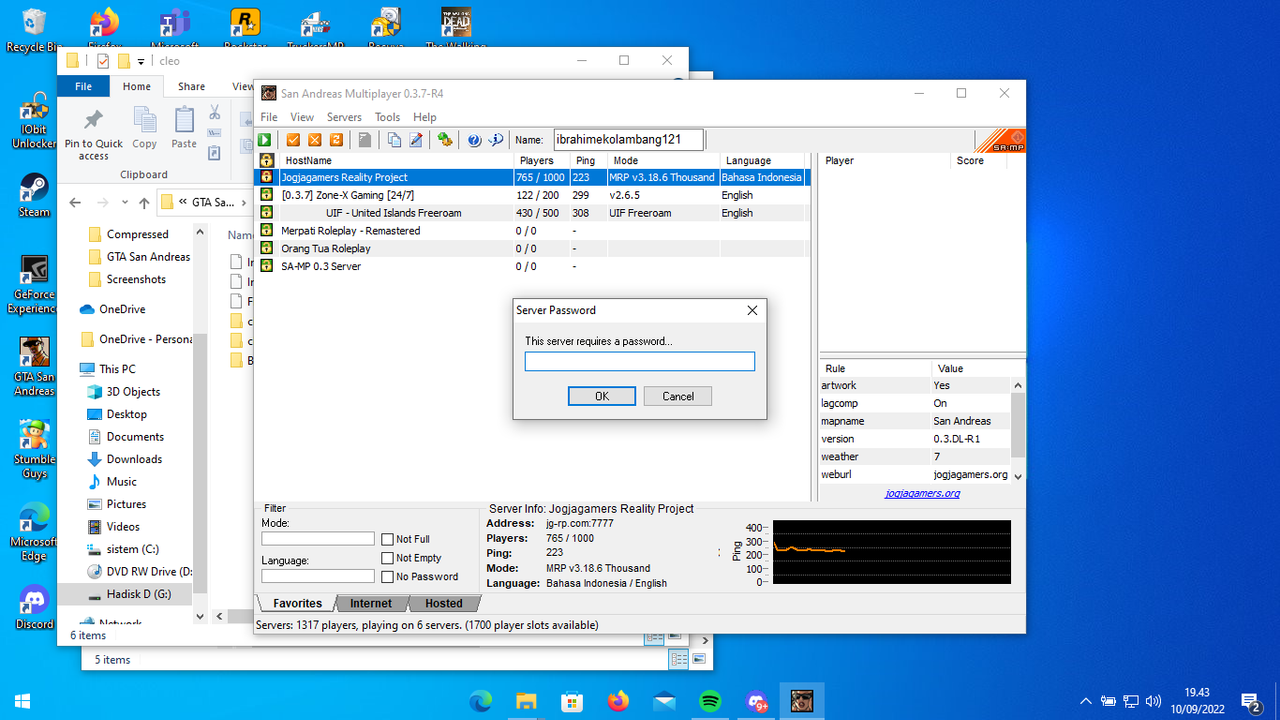1280x720 pixels.
Task: Enable the No Password filter checkbox
Action: click(x=388, y=576)
